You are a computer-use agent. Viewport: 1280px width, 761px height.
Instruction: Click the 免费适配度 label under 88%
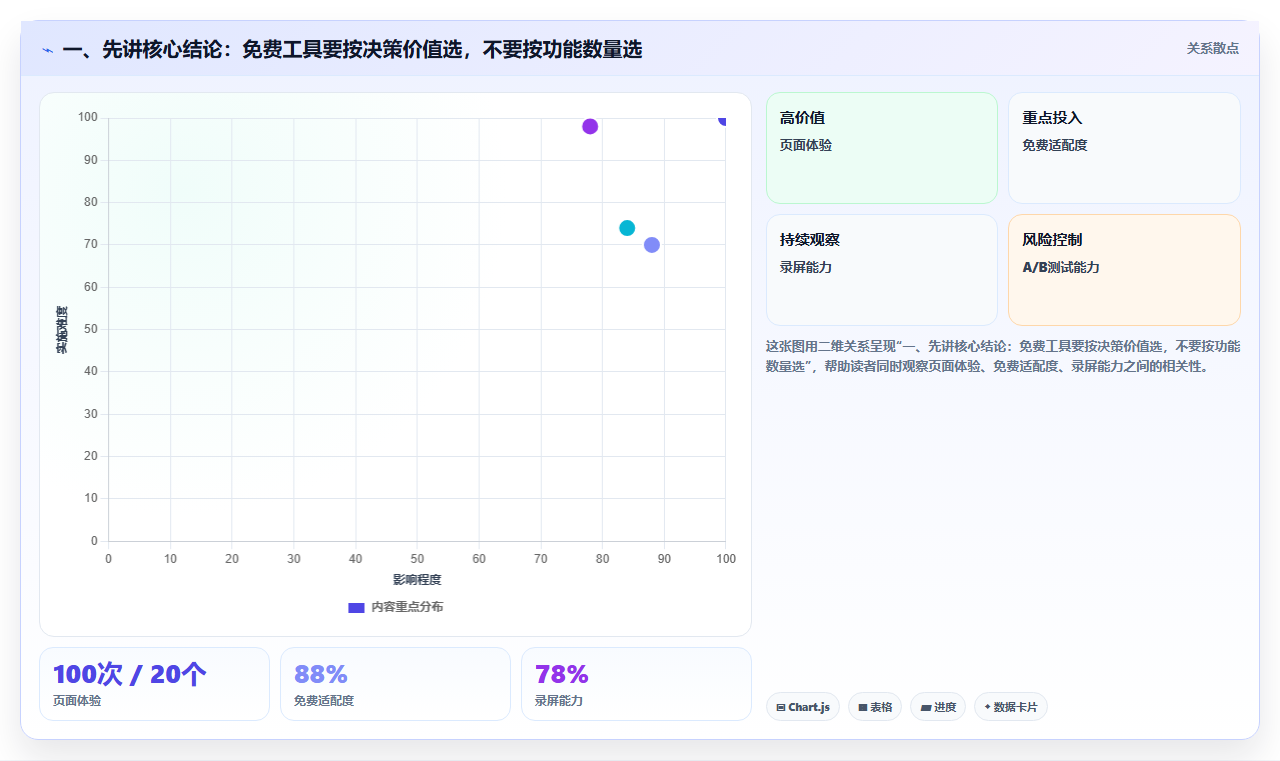click(x=324, y=701)
